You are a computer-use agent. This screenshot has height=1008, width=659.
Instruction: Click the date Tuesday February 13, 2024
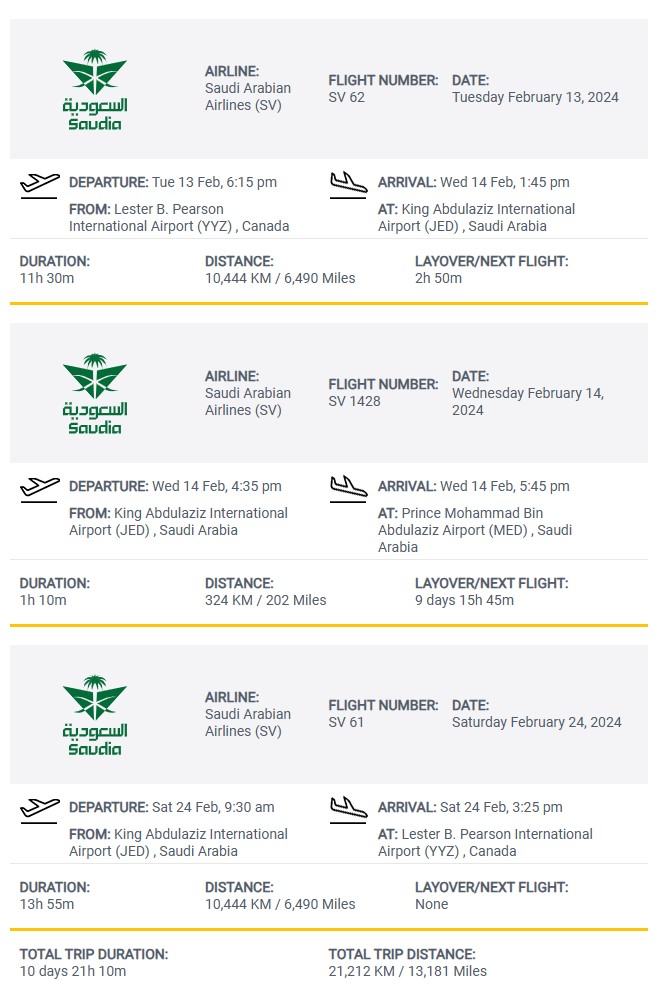(535, 97)
